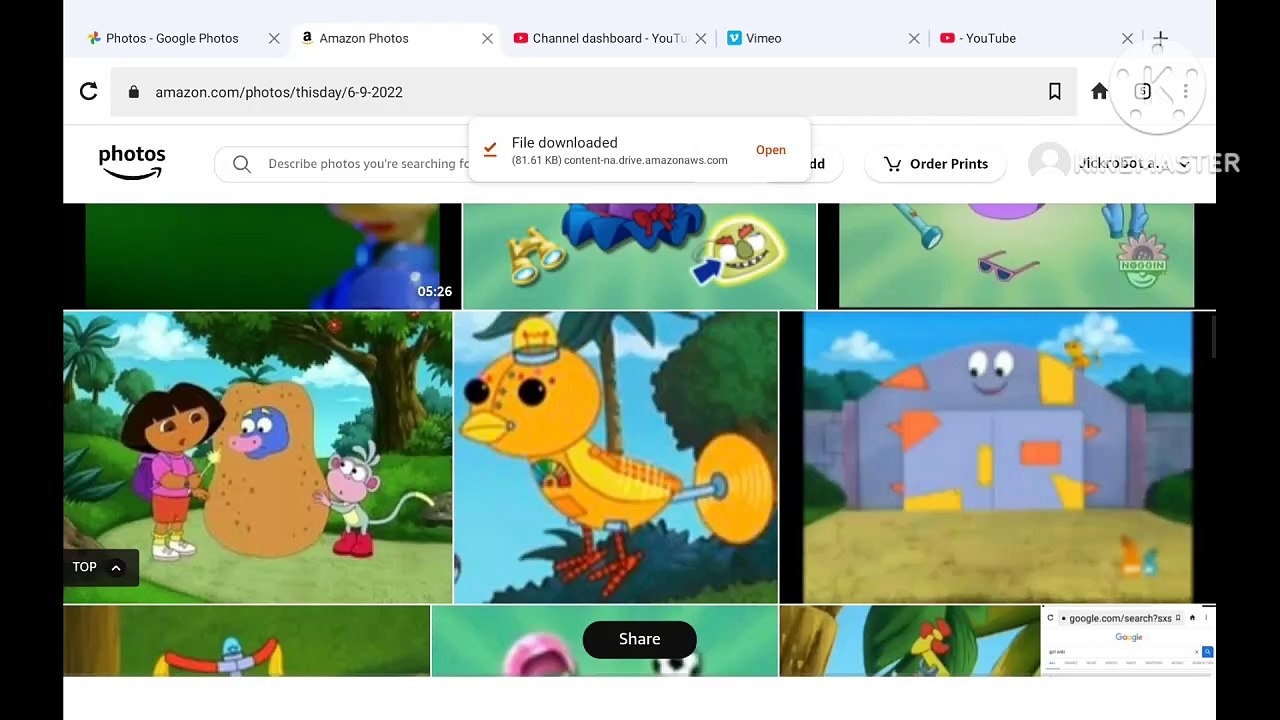This screenshot has width=1280, height=720.
Task: Click the Order Prints cart icon
Action: point(893,164)
